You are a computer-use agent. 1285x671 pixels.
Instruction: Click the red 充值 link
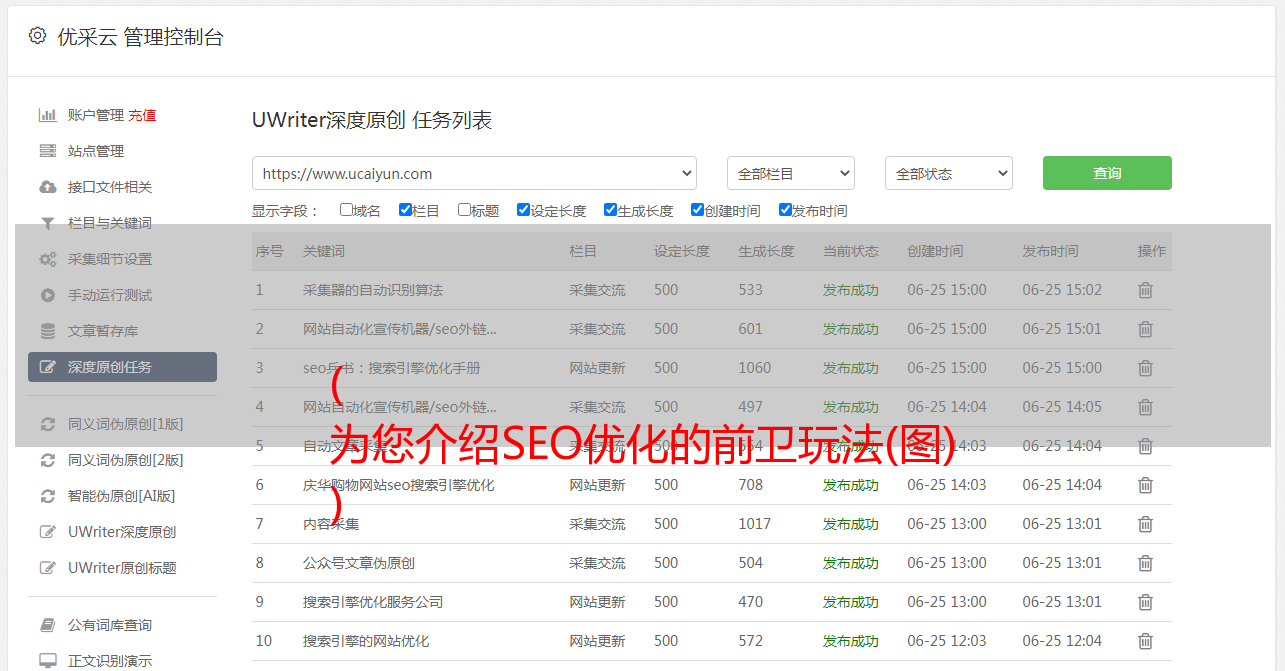click(x=142, y=115)
